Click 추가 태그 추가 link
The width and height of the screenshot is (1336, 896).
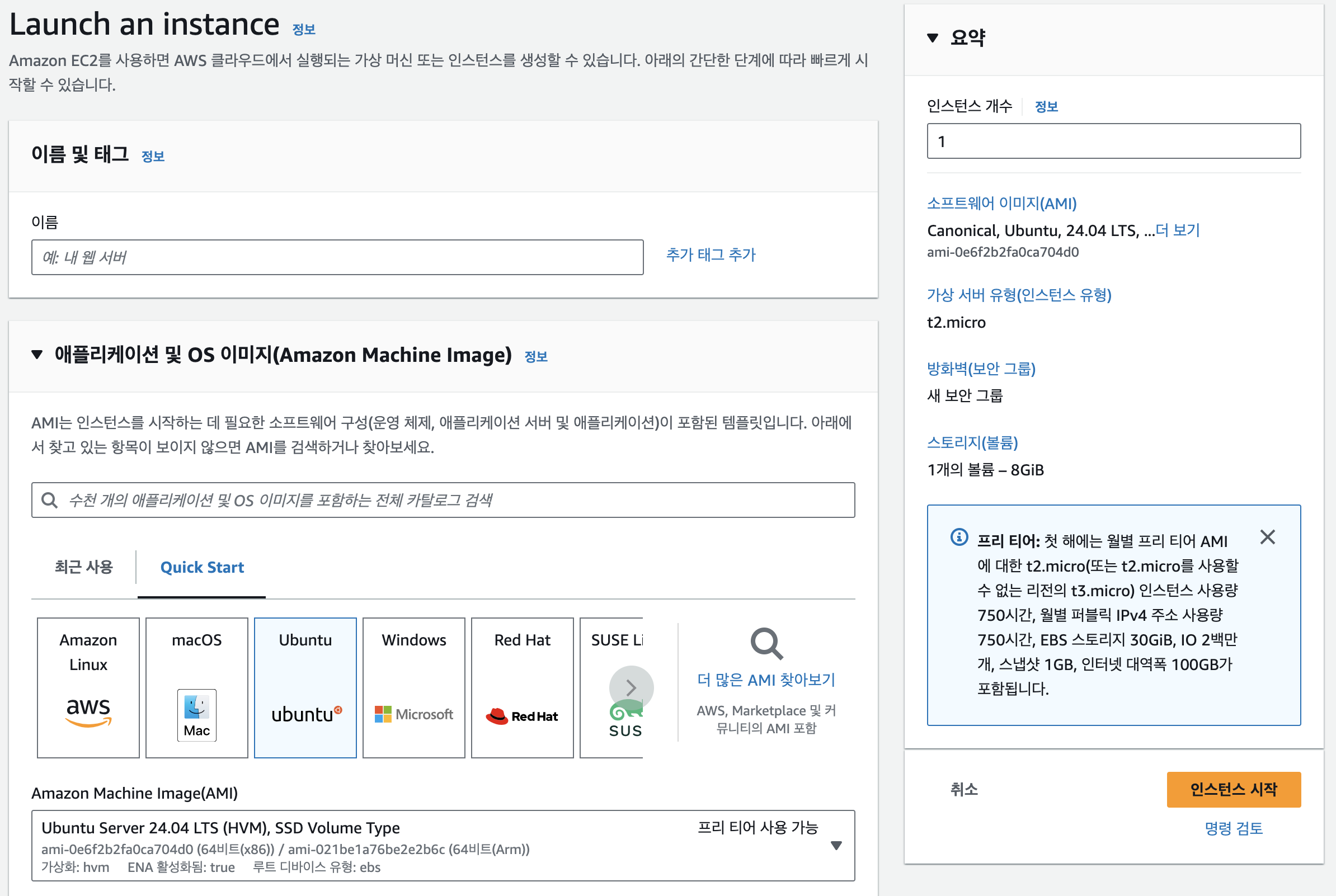tap(711, 255)
